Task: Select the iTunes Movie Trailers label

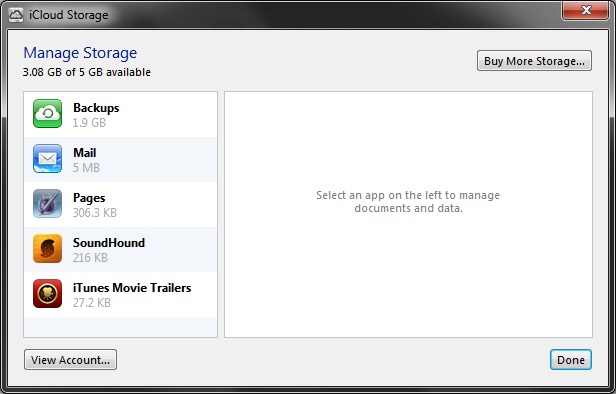Action: (132, 288)
